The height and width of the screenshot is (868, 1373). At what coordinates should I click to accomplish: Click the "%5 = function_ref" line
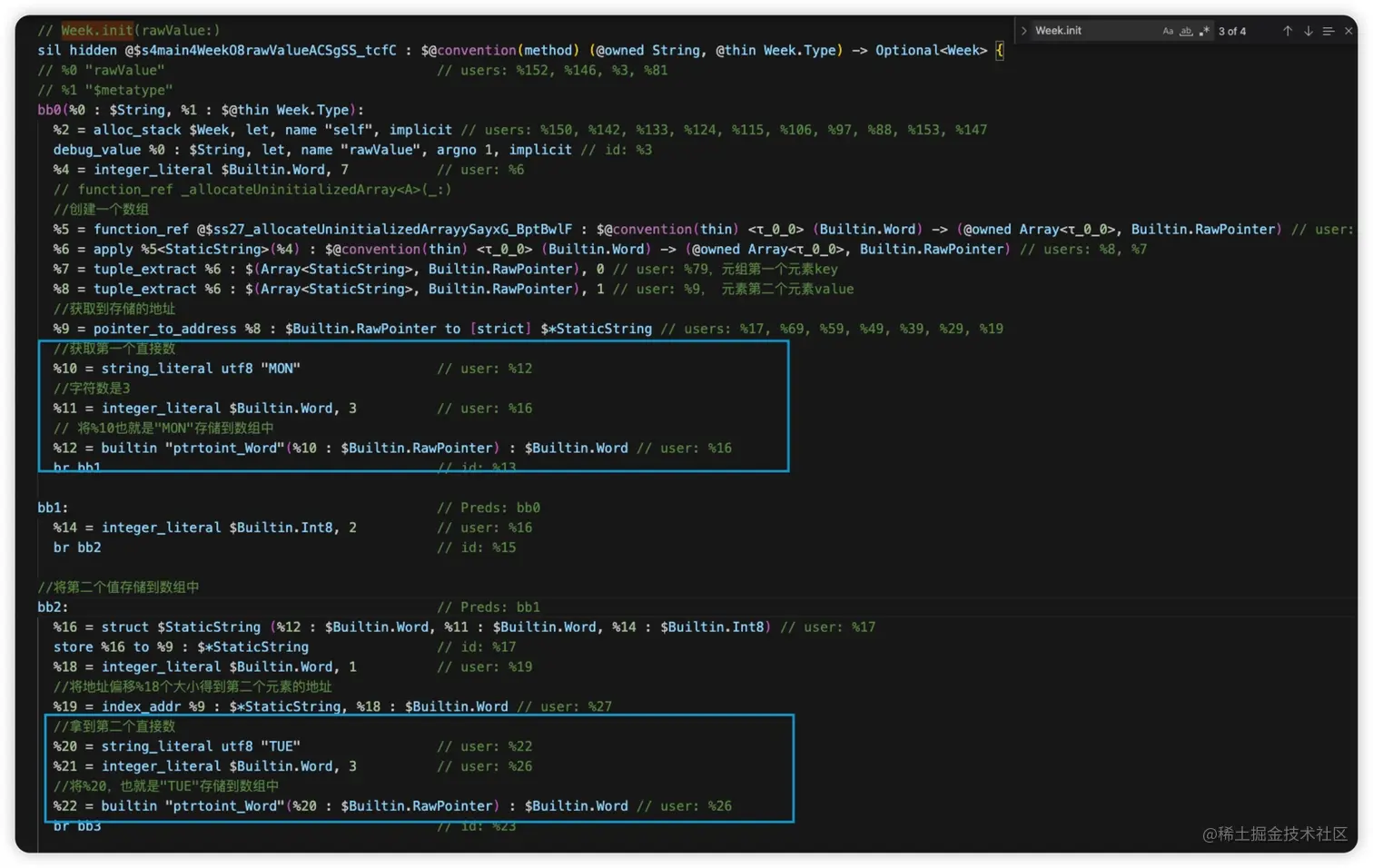coord(703,229)
